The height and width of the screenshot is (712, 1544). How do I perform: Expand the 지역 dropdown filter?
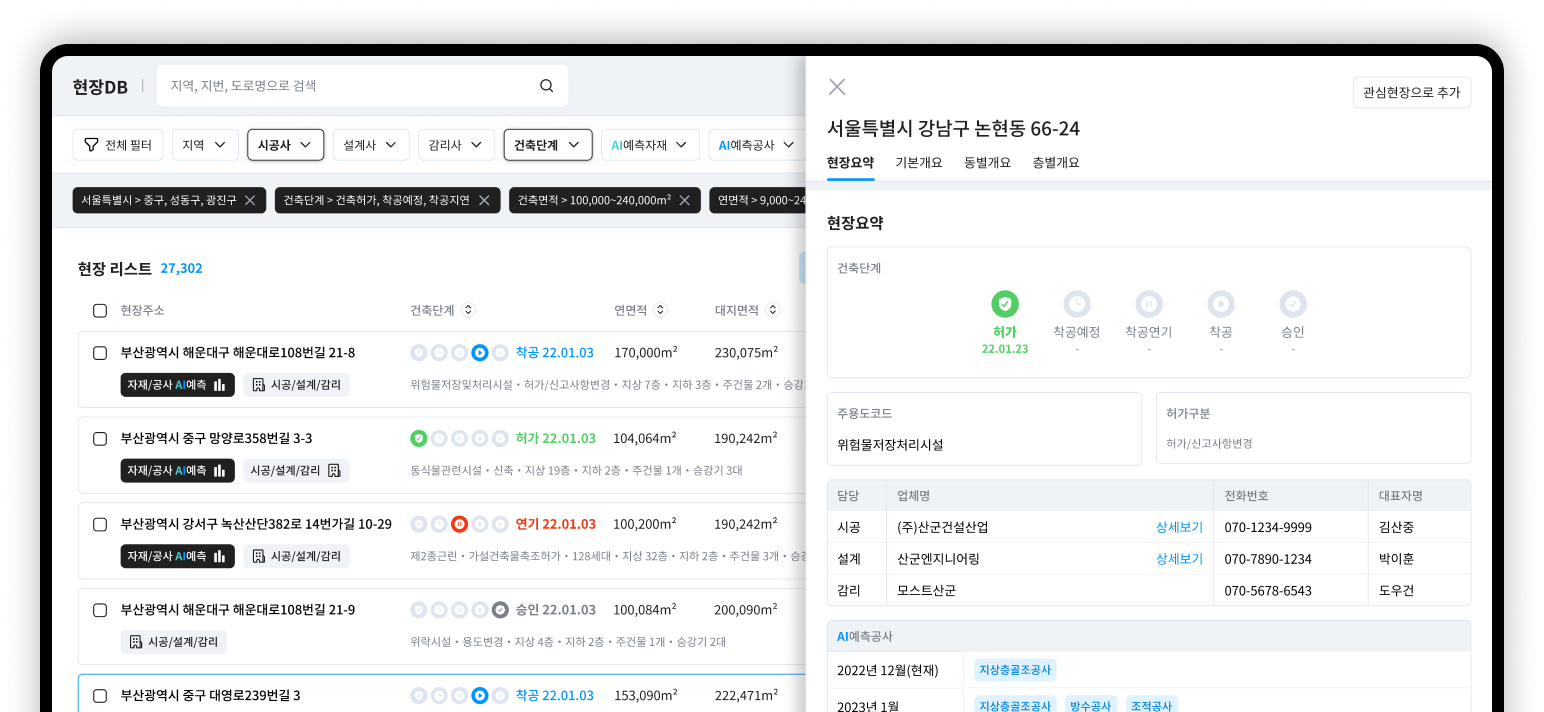point(205,145)
